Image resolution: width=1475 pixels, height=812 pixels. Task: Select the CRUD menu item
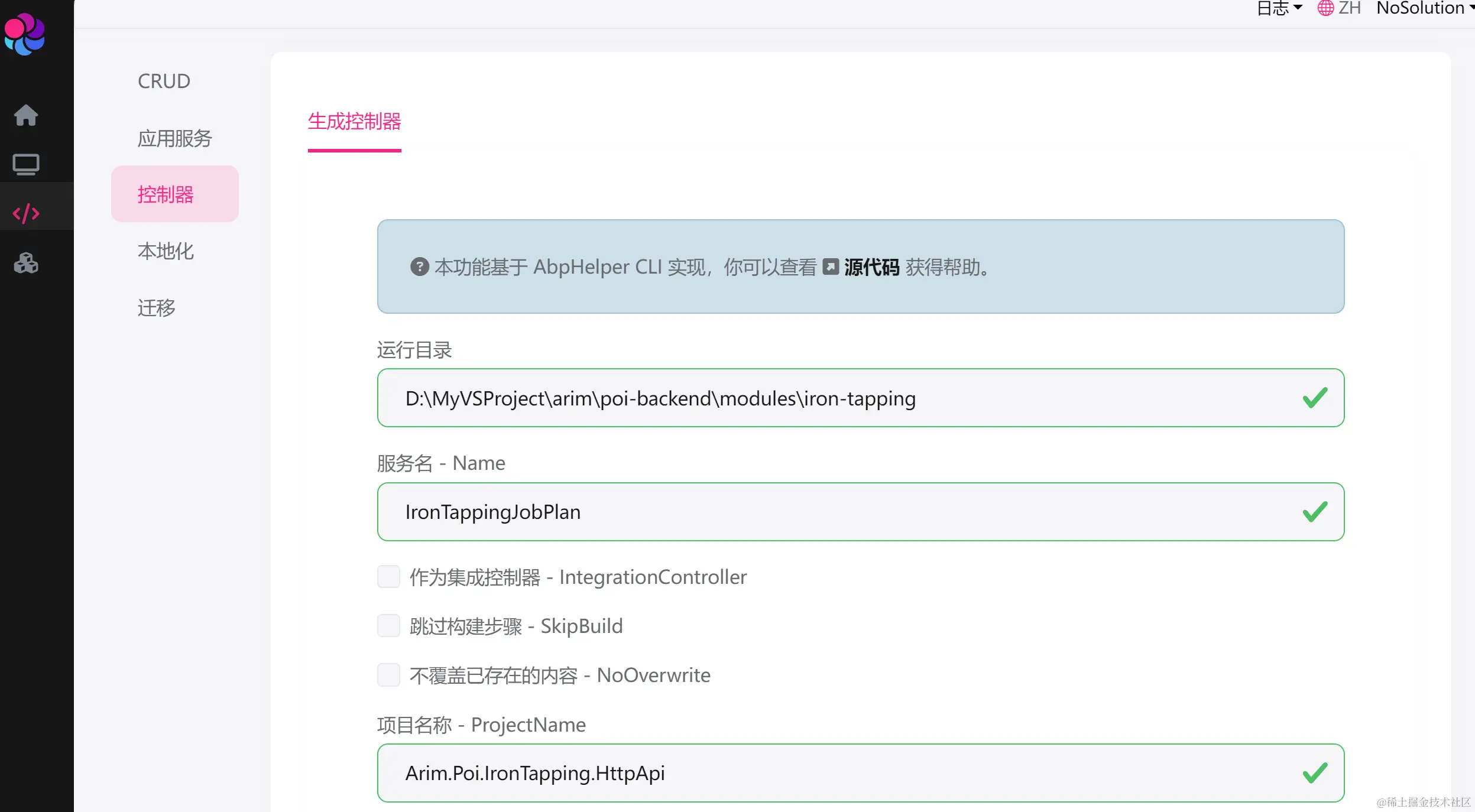(164, 81)
